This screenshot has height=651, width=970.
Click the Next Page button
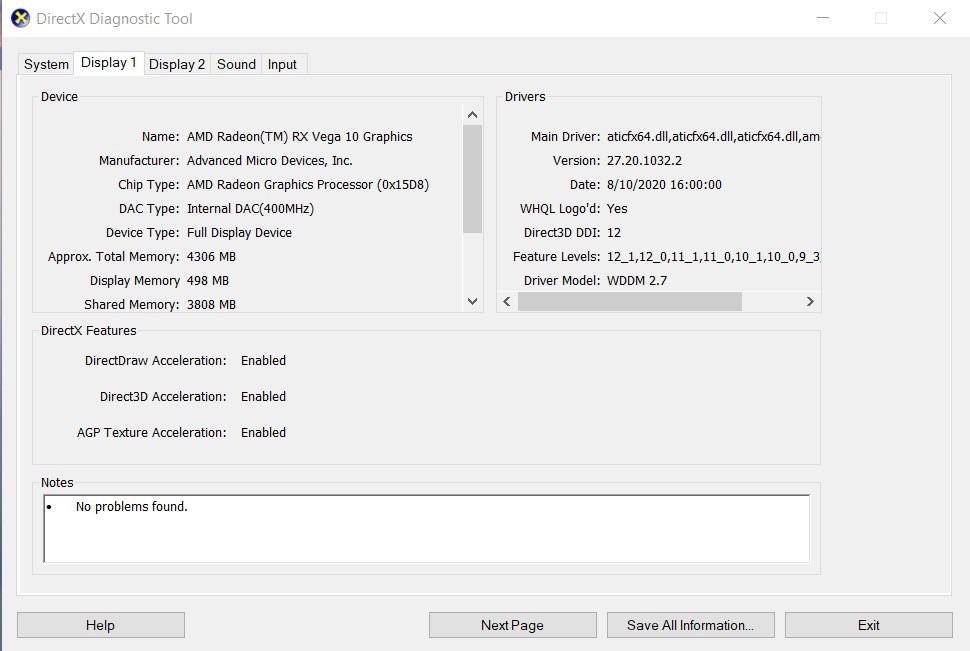[x=512, y=624]
